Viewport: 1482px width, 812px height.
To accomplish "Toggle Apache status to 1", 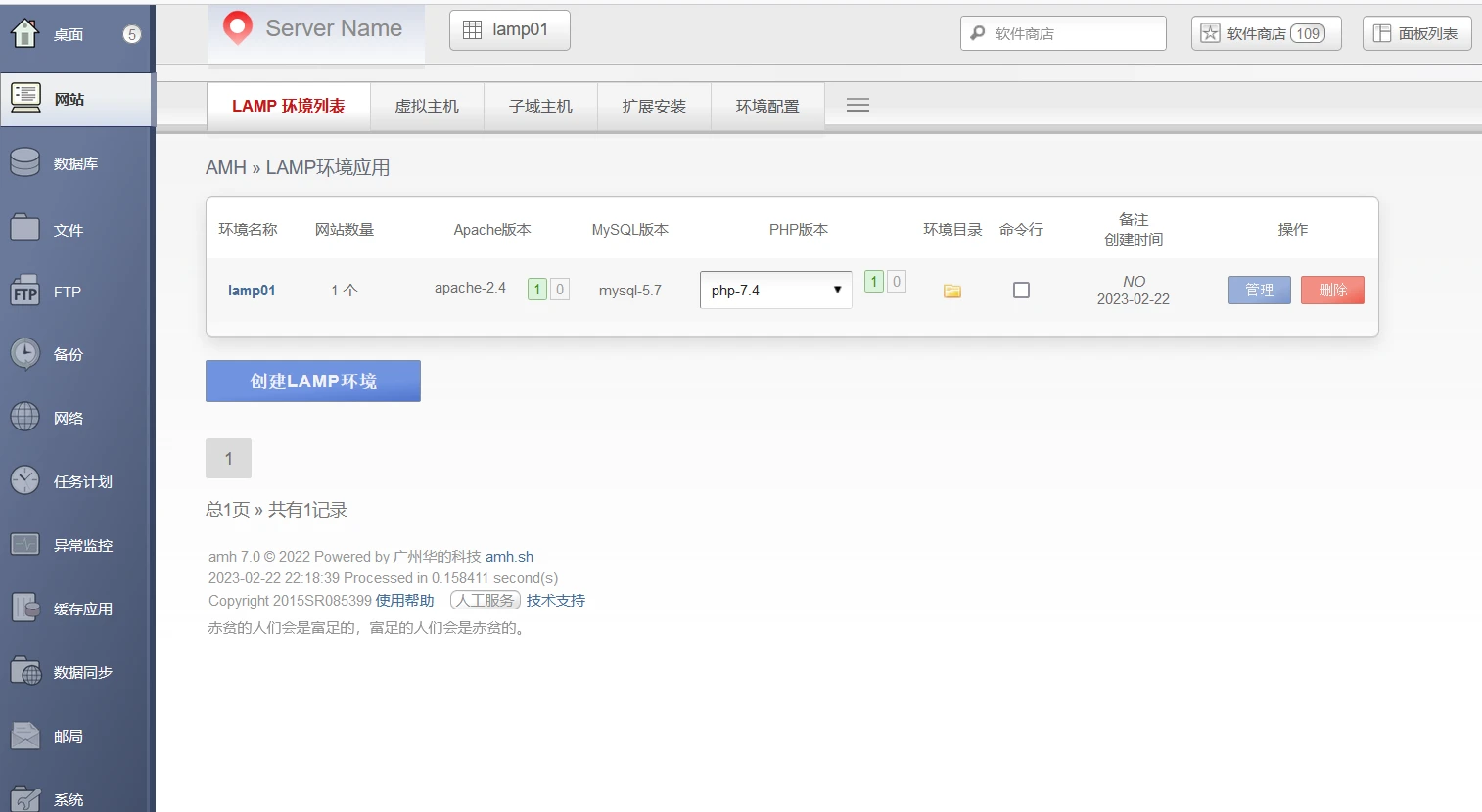I will coord(537,290).
